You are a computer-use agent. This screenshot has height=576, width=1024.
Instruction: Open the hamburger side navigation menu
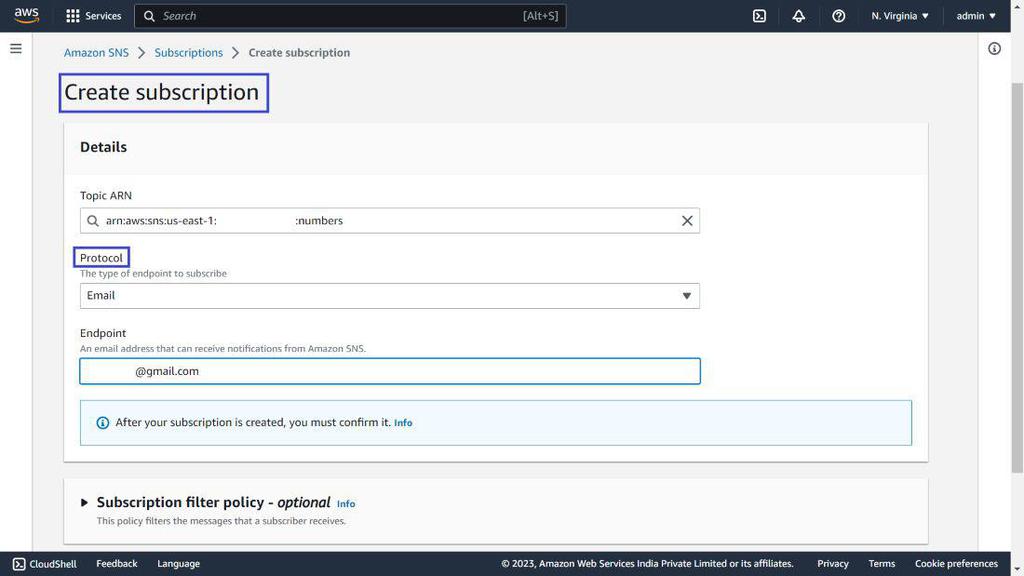16,48
